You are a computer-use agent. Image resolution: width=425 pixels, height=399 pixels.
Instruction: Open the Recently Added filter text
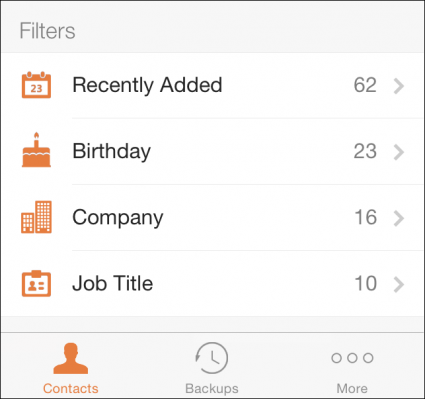click(x=147, y=86)
